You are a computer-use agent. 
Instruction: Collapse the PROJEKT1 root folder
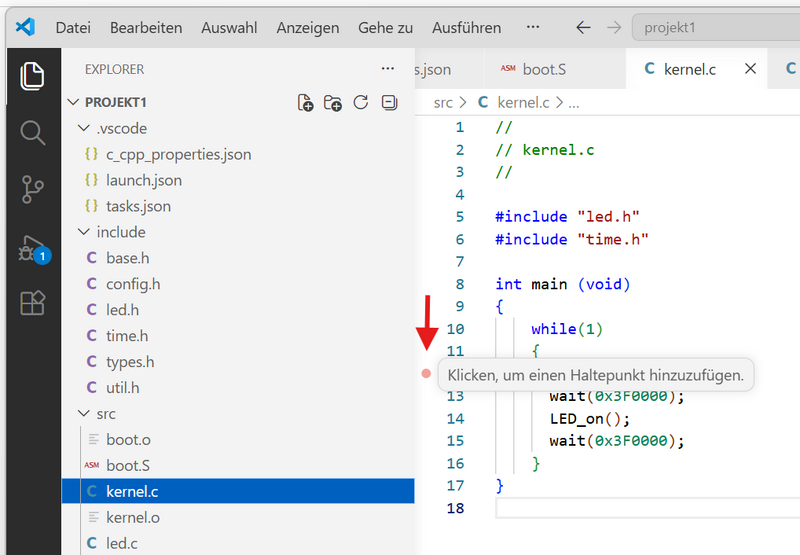point(73,102)
